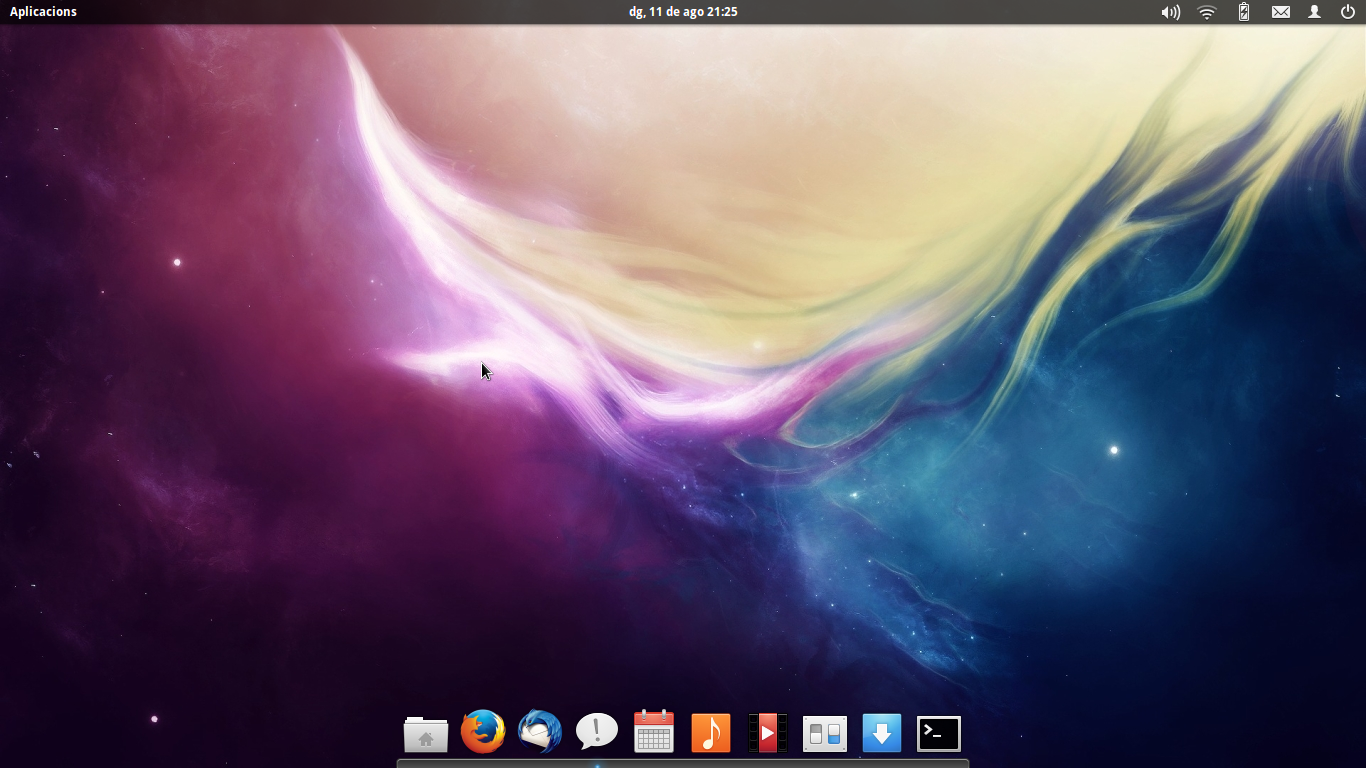Launch the Files home folder from dock
The image size is (1366, 768).
[x=426, y=734]
